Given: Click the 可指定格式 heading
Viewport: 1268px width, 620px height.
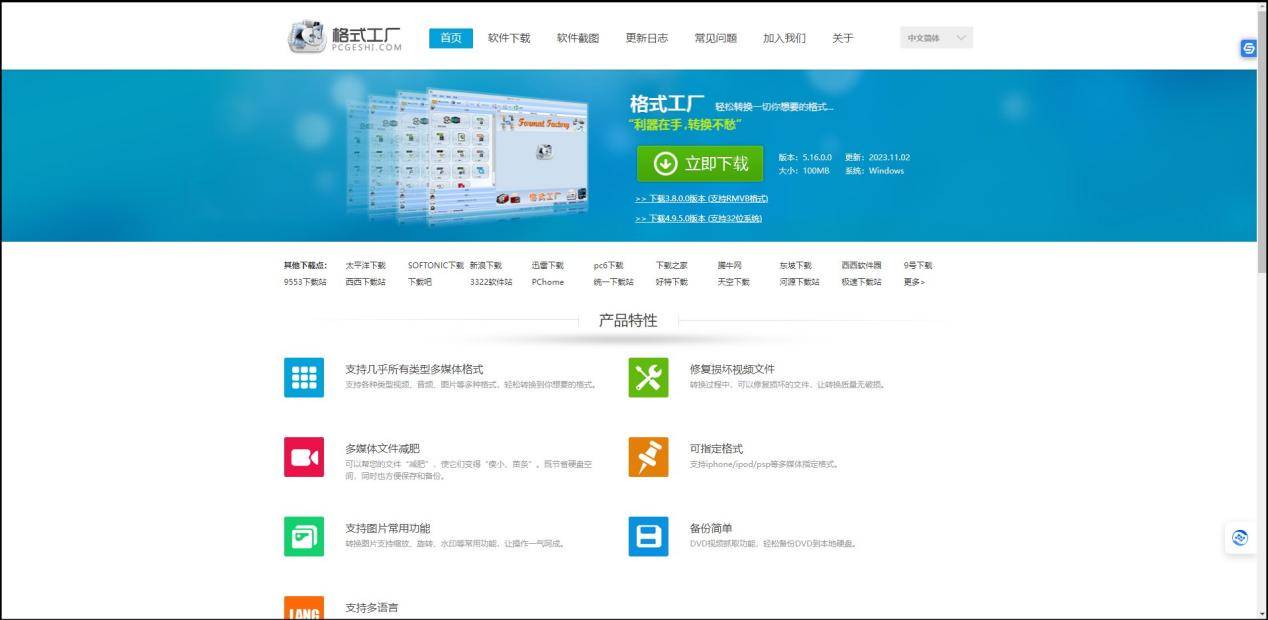Looking at the screenshot, I should point(716,448).
